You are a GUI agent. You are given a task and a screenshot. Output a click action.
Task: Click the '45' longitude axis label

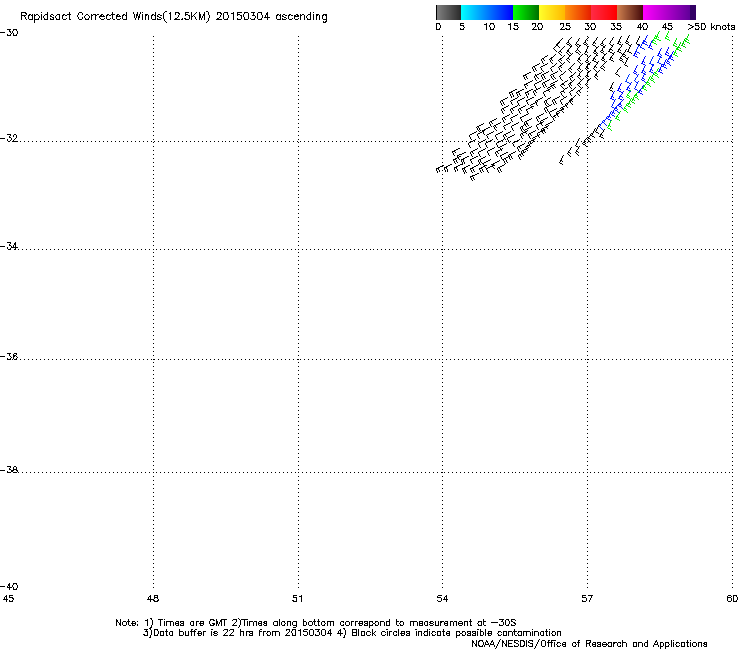pos(8,599)
